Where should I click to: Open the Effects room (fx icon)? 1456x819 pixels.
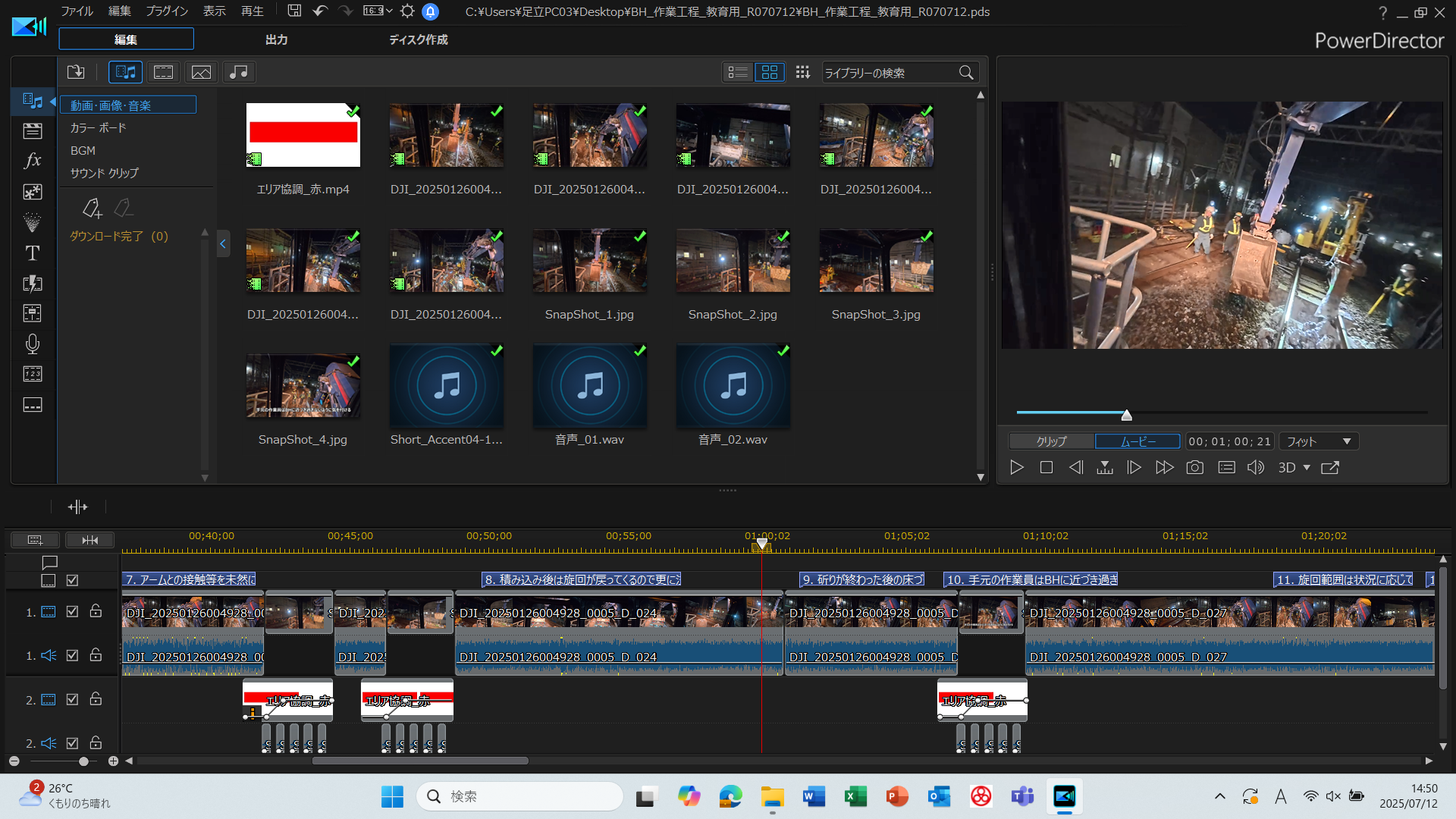click(32, 161)
